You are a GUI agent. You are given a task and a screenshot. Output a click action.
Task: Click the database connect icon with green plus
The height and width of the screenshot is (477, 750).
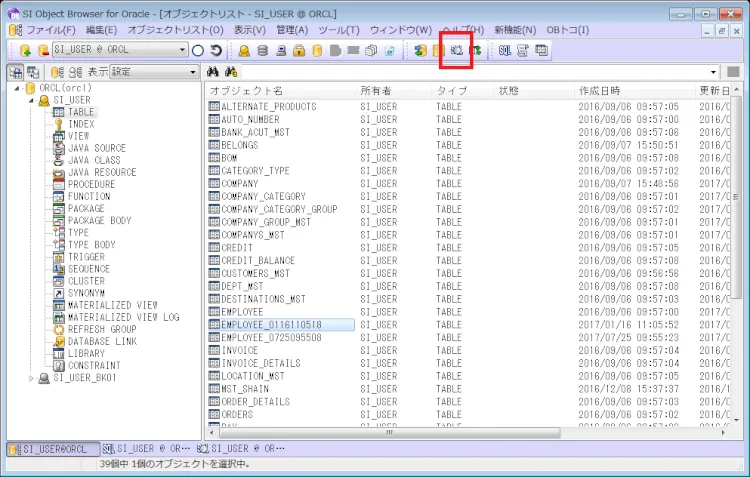point(25,50)
